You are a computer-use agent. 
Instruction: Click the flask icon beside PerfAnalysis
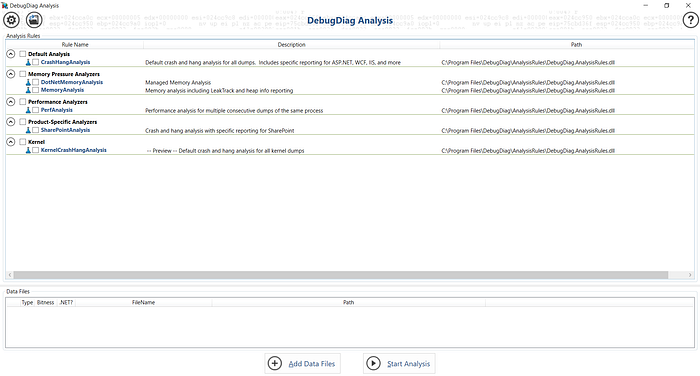[x=28, y=110]
